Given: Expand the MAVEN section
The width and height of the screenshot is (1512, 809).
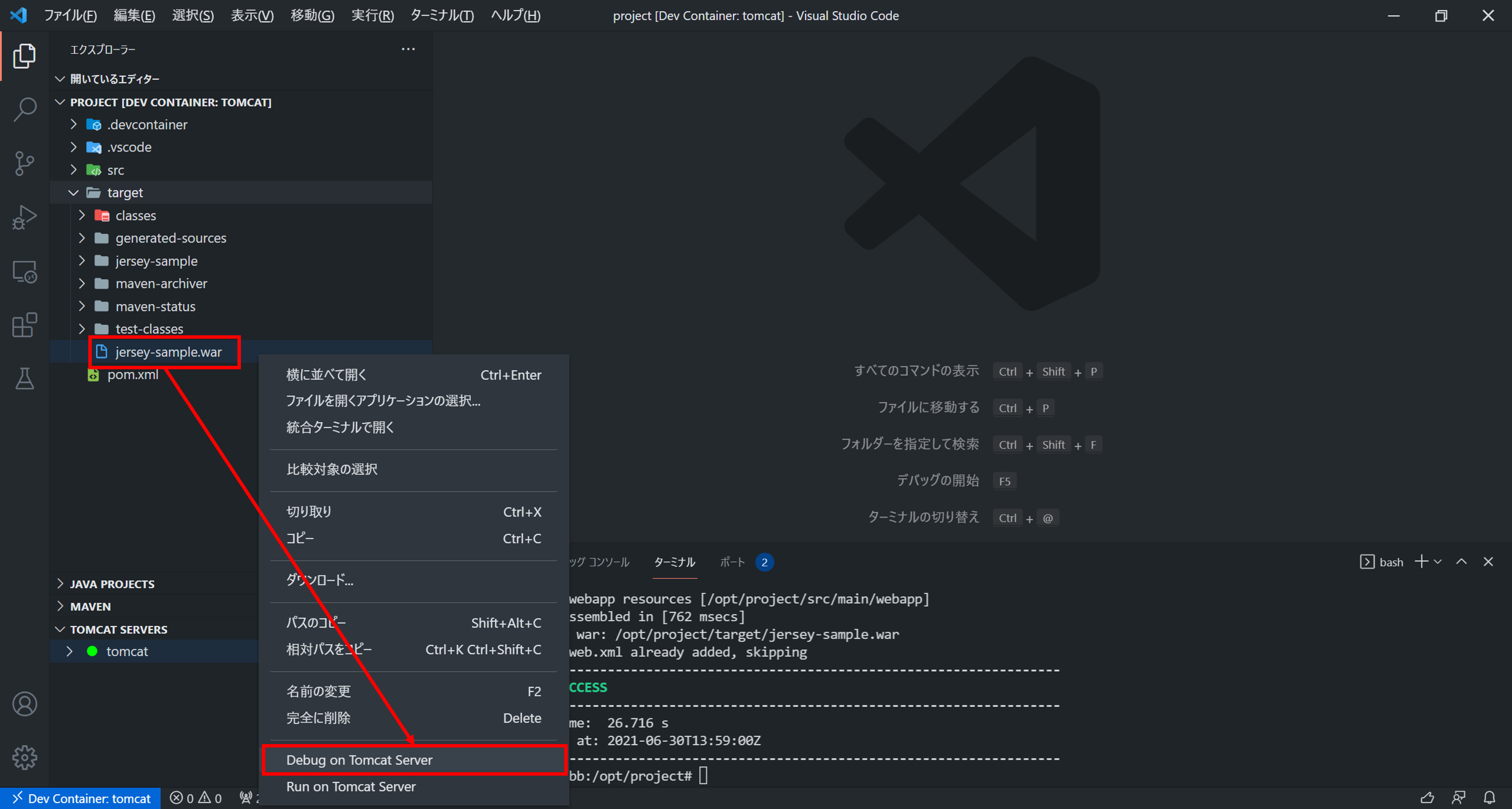Looking at the screenshot, I should tap(90, 606).
